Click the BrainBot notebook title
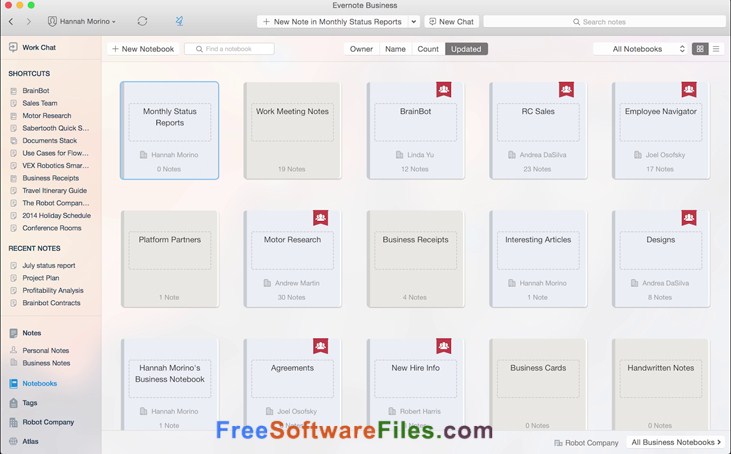Viewport: 731px width, 454px height. coord(415,111)
